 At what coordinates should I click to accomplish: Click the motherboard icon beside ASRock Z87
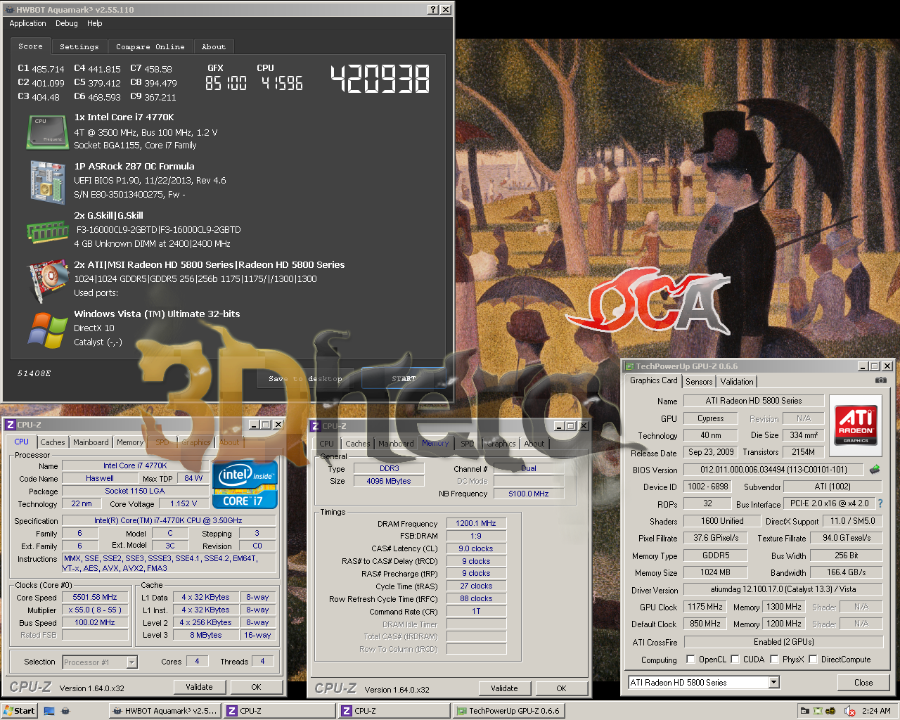[48, 182]
